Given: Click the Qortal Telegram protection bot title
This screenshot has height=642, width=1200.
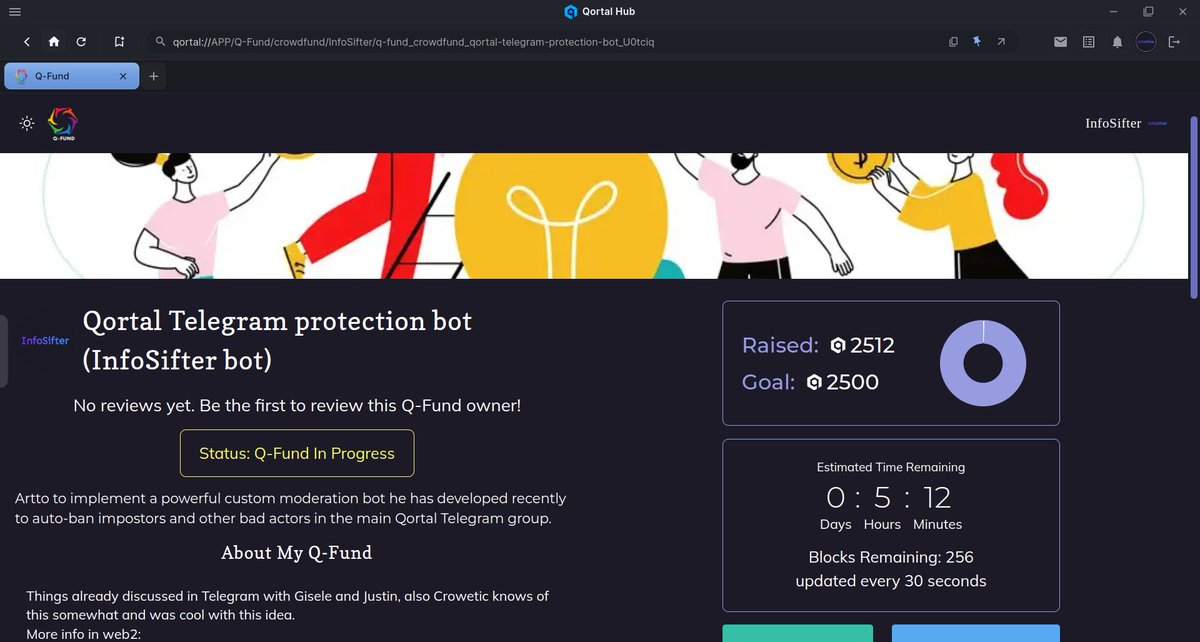Looking at the screenshot, I should (277, 340).
